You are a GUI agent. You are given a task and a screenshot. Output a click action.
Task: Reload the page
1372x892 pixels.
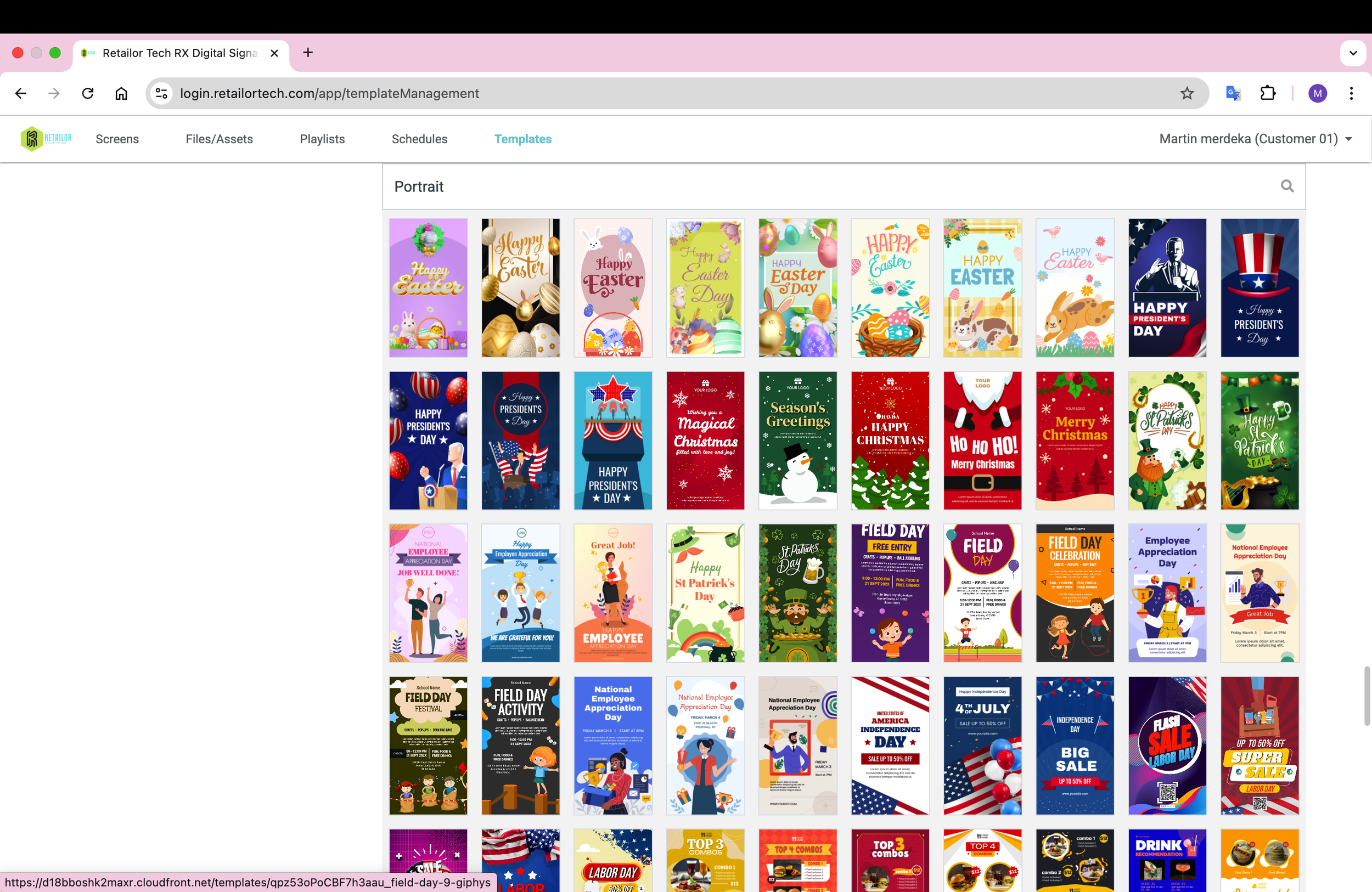88,93
